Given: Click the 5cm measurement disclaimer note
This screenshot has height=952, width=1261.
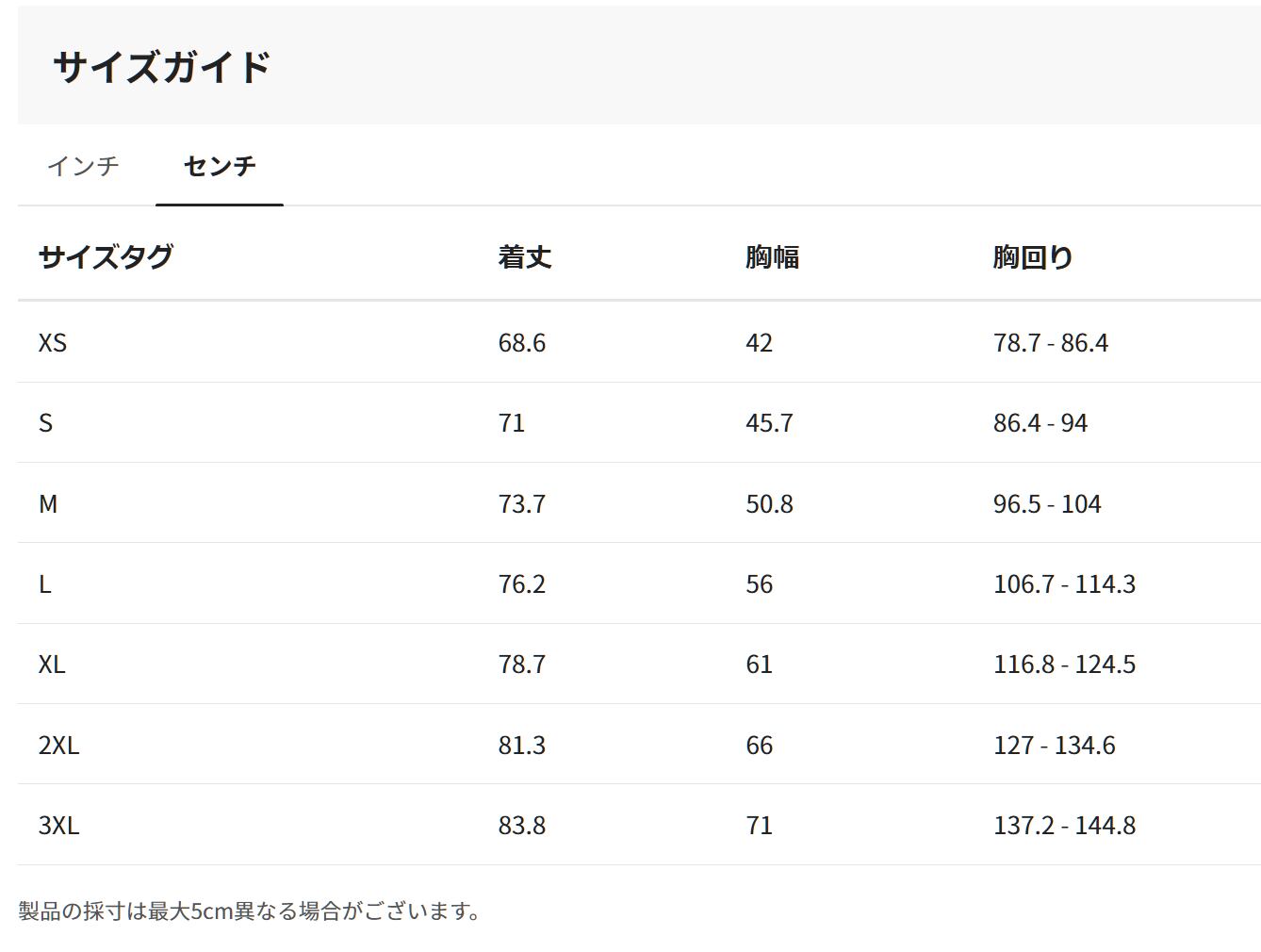Looking at the screenshot, I should coord(250,911).
